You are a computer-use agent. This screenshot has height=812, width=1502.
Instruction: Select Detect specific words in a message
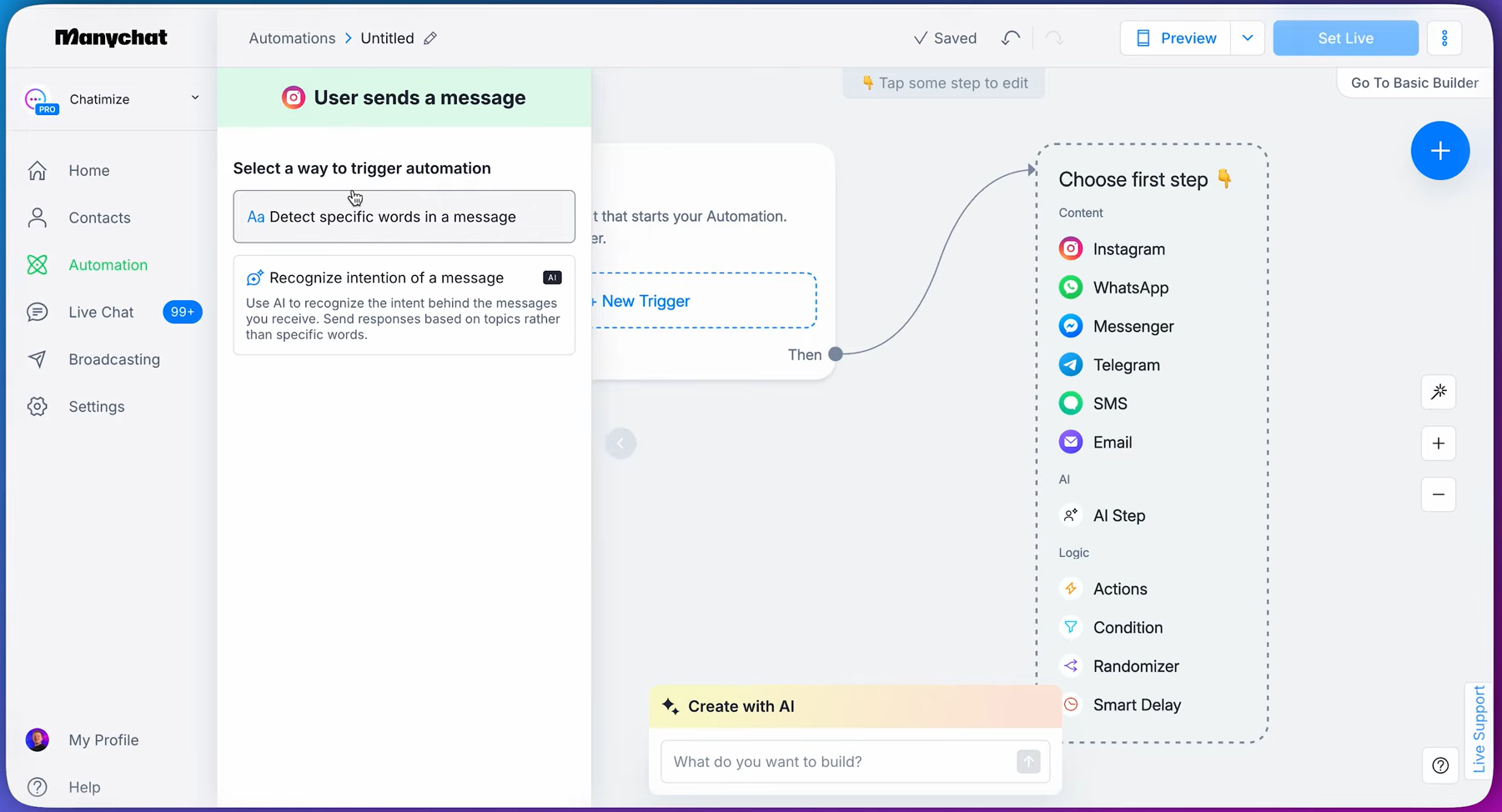[404, 217]
